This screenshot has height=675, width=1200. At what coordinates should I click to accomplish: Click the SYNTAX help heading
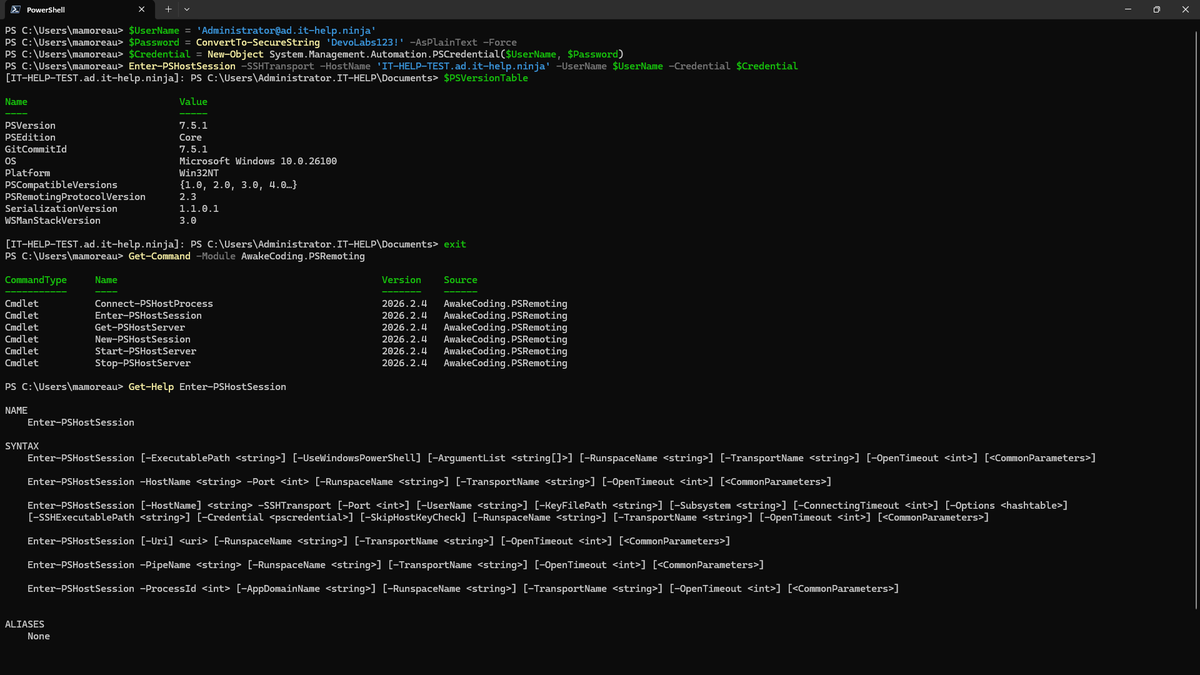click(x=22, y=447)
